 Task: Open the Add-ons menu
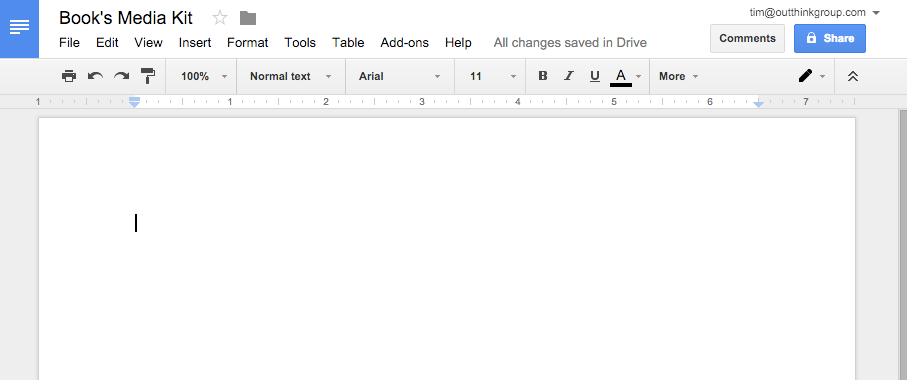(x=405, y=43)
